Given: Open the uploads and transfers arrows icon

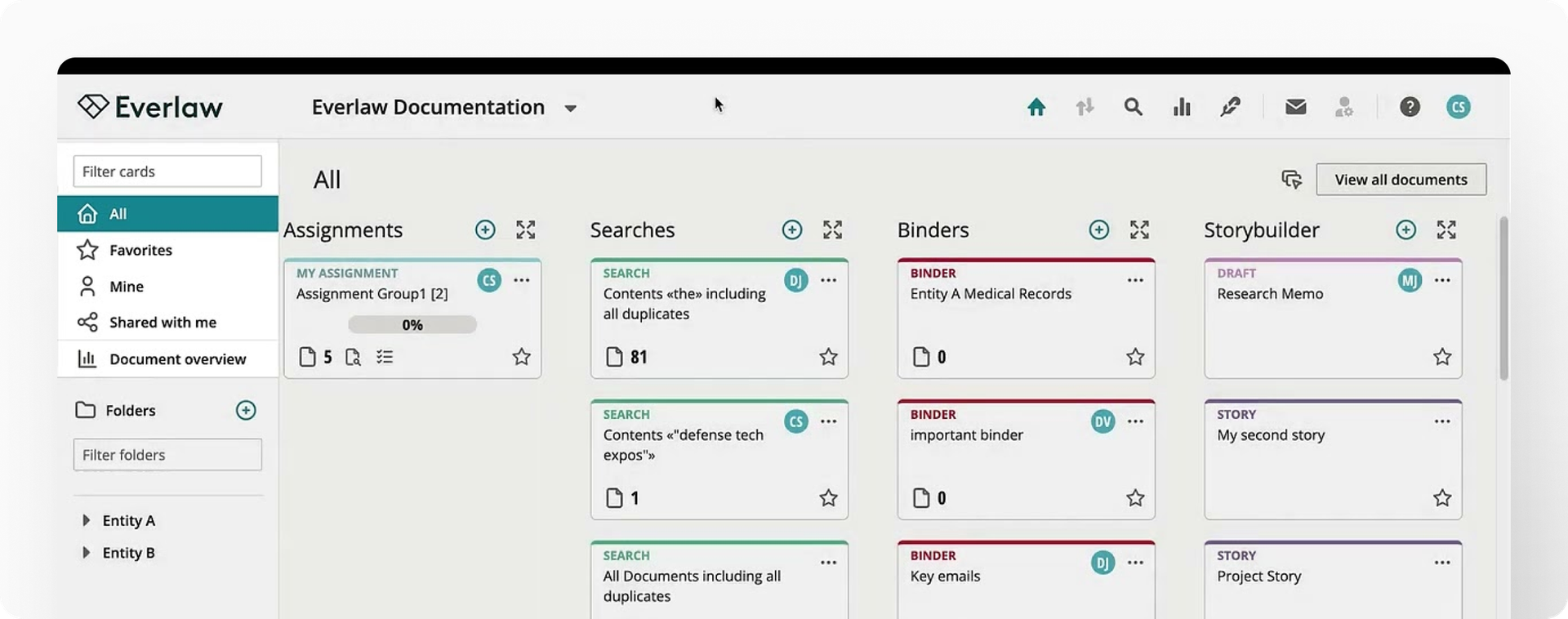Looking at the screenshot, I should [x=1085, y=107].
